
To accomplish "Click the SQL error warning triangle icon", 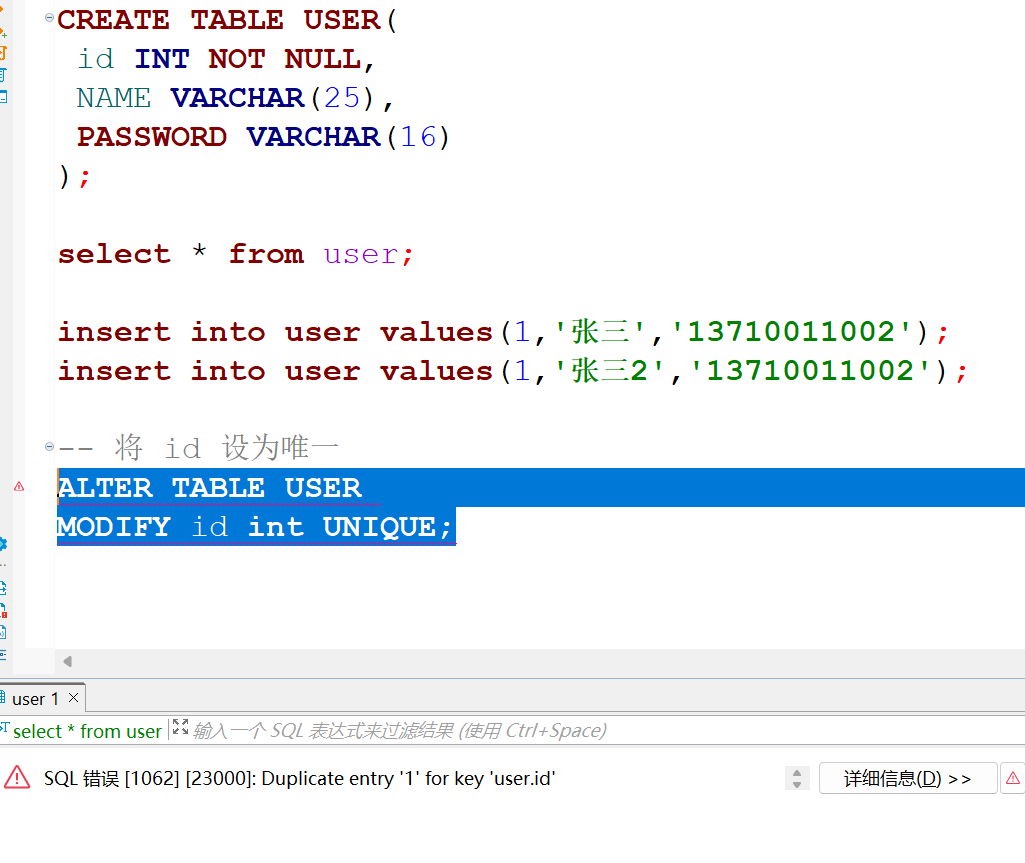I will pyautogui.click(x=17, y=777).
